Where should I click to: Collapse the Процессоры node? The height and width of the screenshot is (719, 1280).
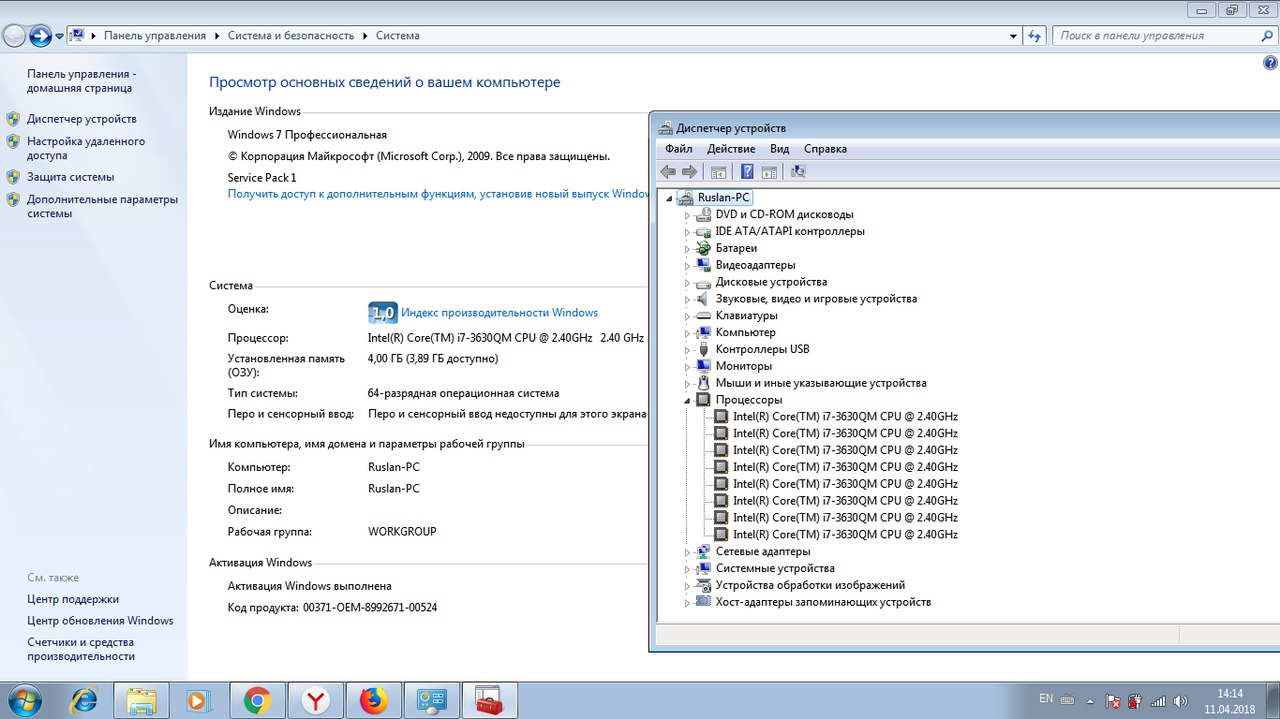pyautogui.click(x=687, y=400)
